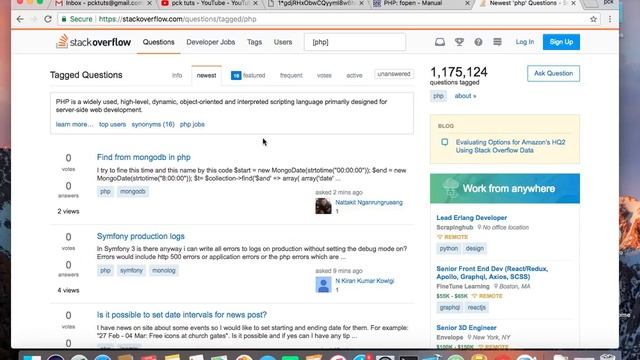Click the help question mark icon
Image resolution: width=640 pixels, height=360 pixels.
[x=478, y=42]
